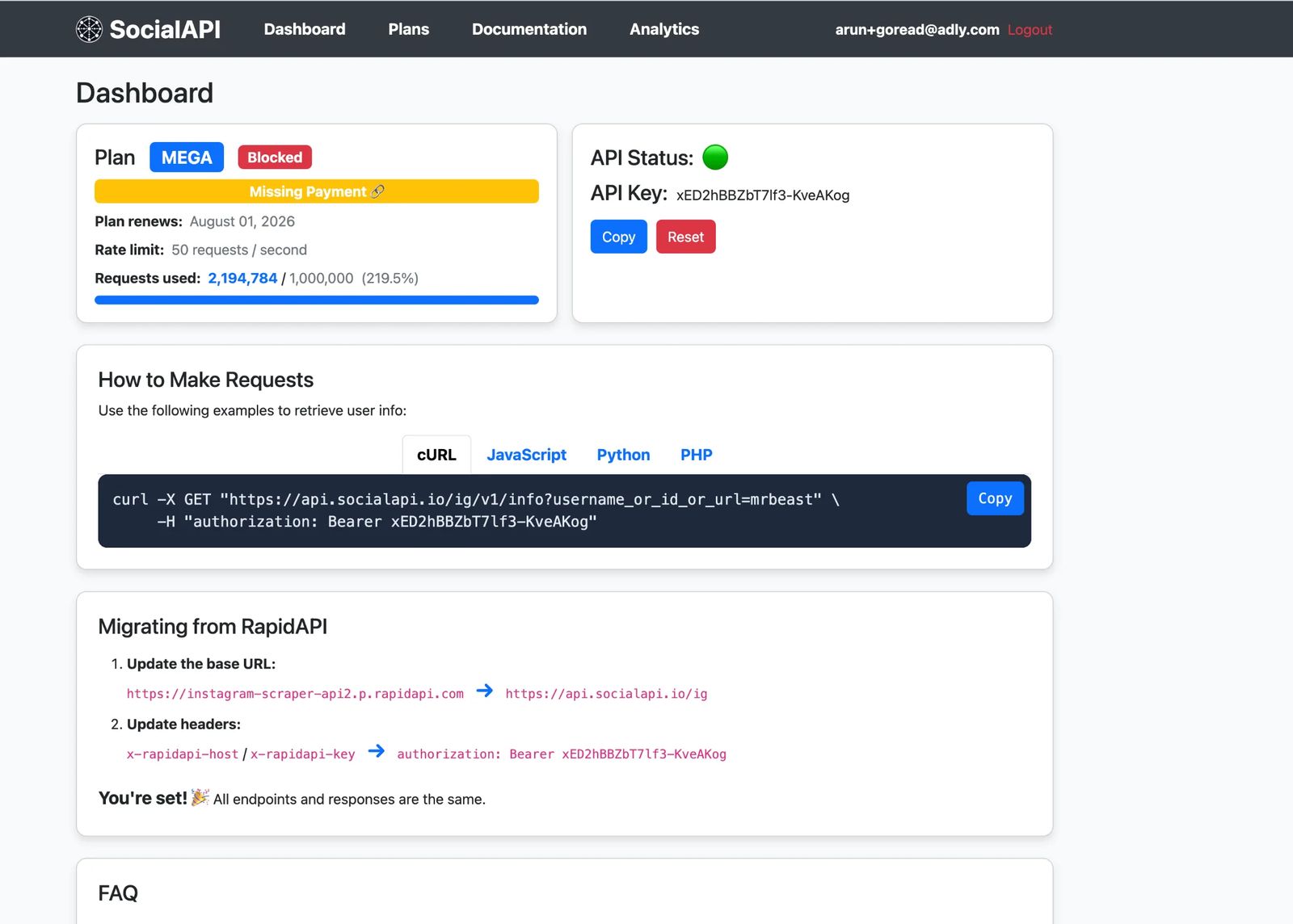The image size is (1293, 924).
Task: Click the requests used progress bar
Action: point(317,300)
